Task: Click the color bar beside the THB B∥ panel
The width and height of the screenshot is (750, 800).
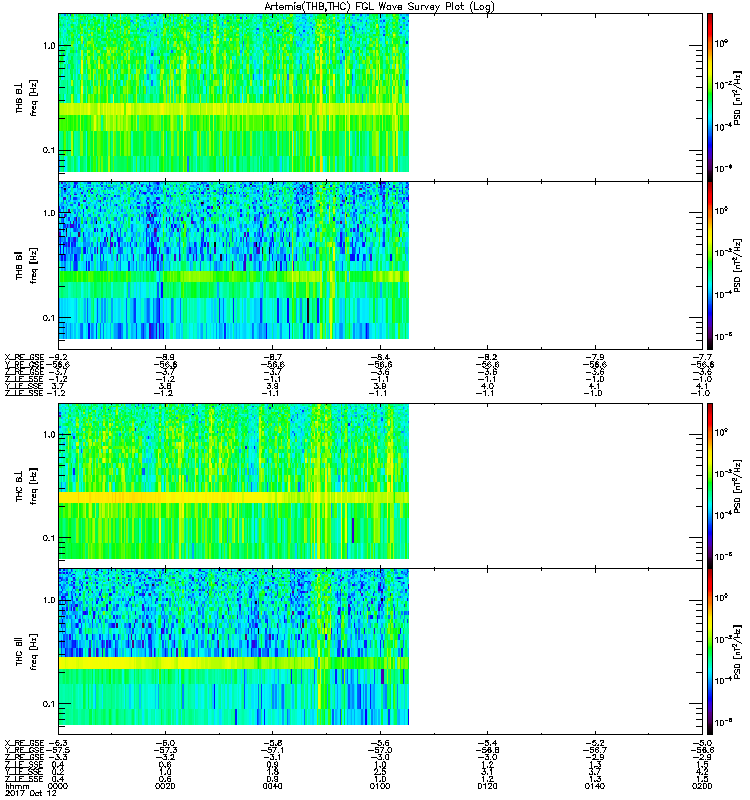Action: tap(710, 265)
